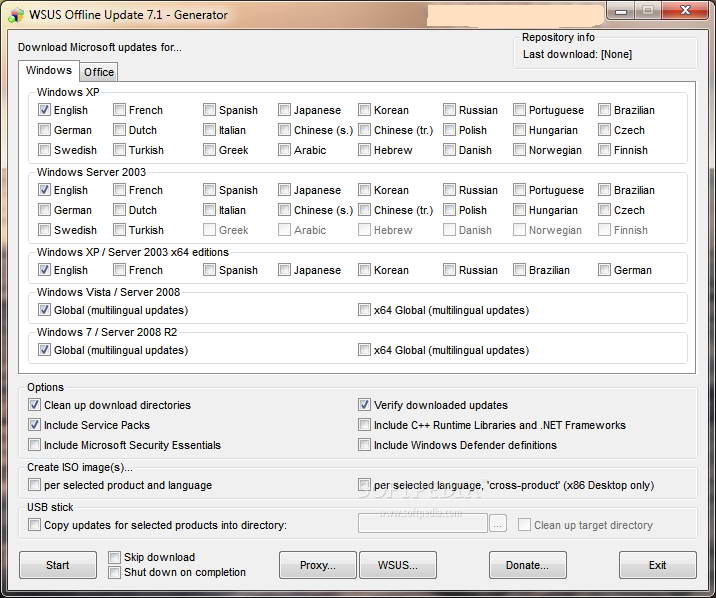Enable Italian under Windows Server 2003
The height and width of the screenshot is (598, 716).
[x=209, y=210]
